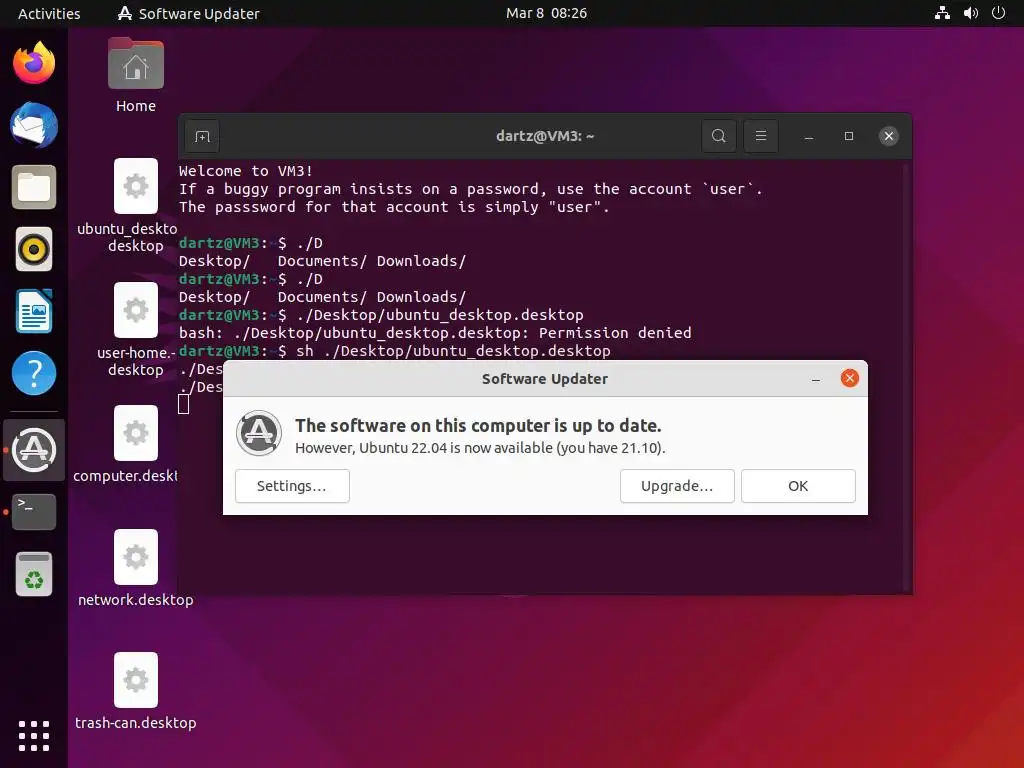Click 'The software on this computer is up to date.'
Image resolution: width=1024 pixels, height=768 pixels.
point(478,426)
